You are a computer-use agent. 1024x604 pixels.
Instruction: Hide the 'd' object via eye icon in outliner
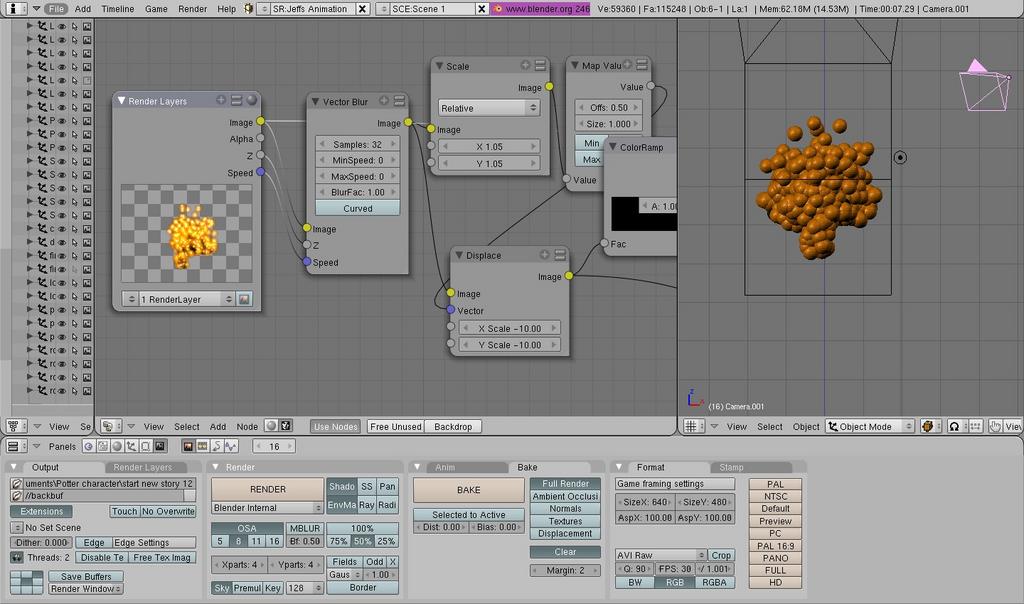[62, 242]
